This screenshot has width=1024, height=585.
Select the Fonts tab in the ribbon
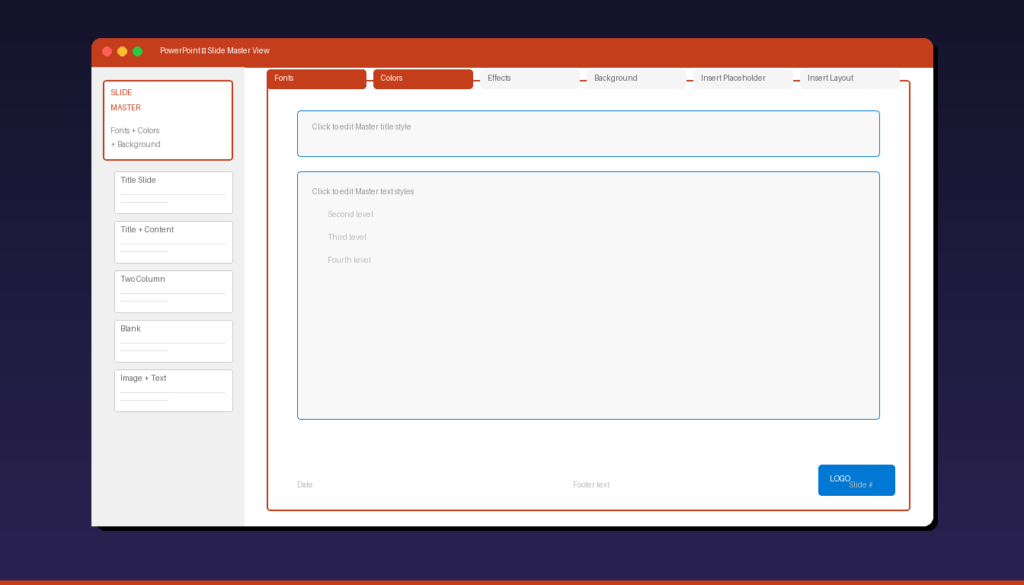(x=316, y=78)
